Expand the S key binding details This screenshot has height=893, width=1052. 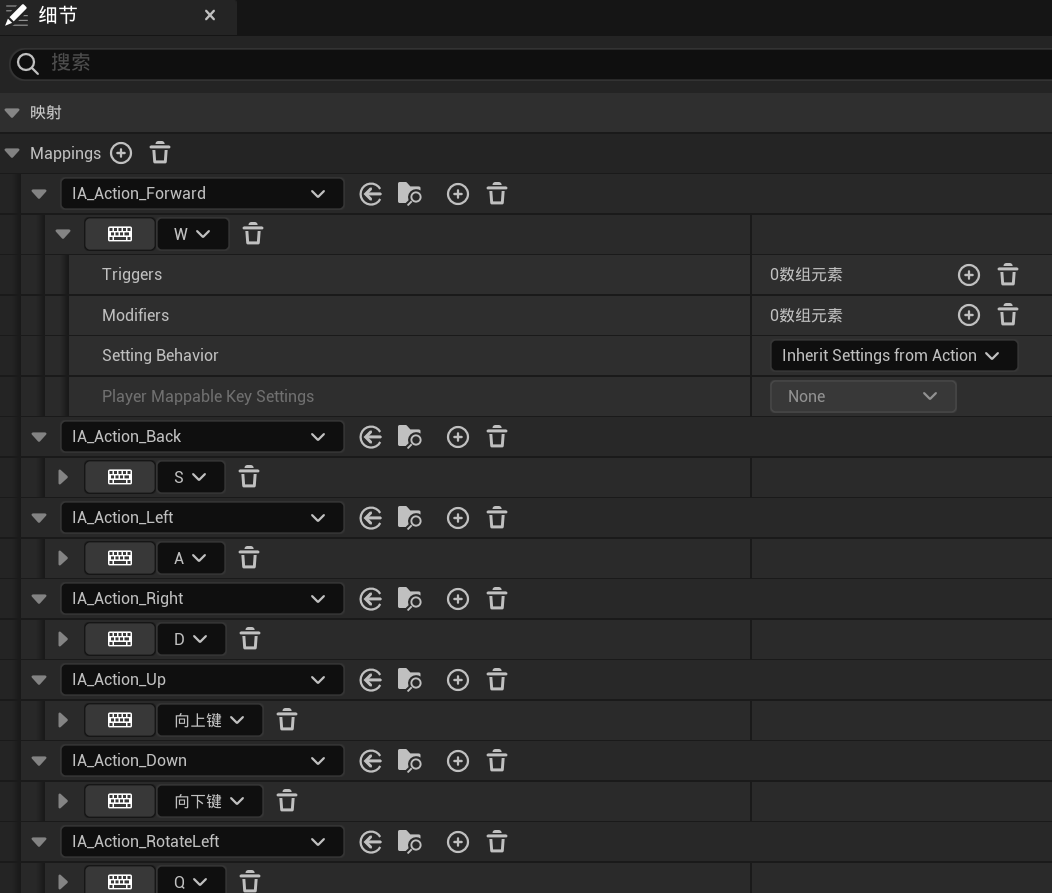click(63, 477)
